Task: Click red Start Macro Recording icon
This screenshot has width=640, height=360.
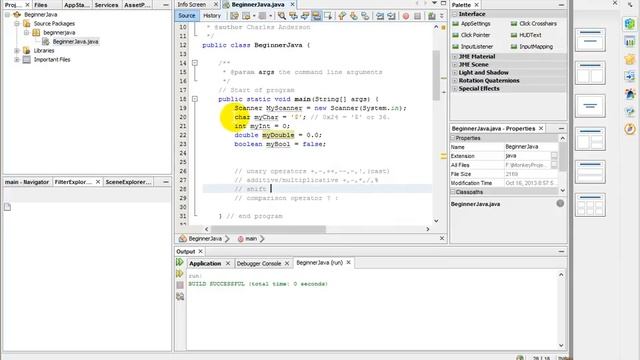Action: (x=406, y=16)
